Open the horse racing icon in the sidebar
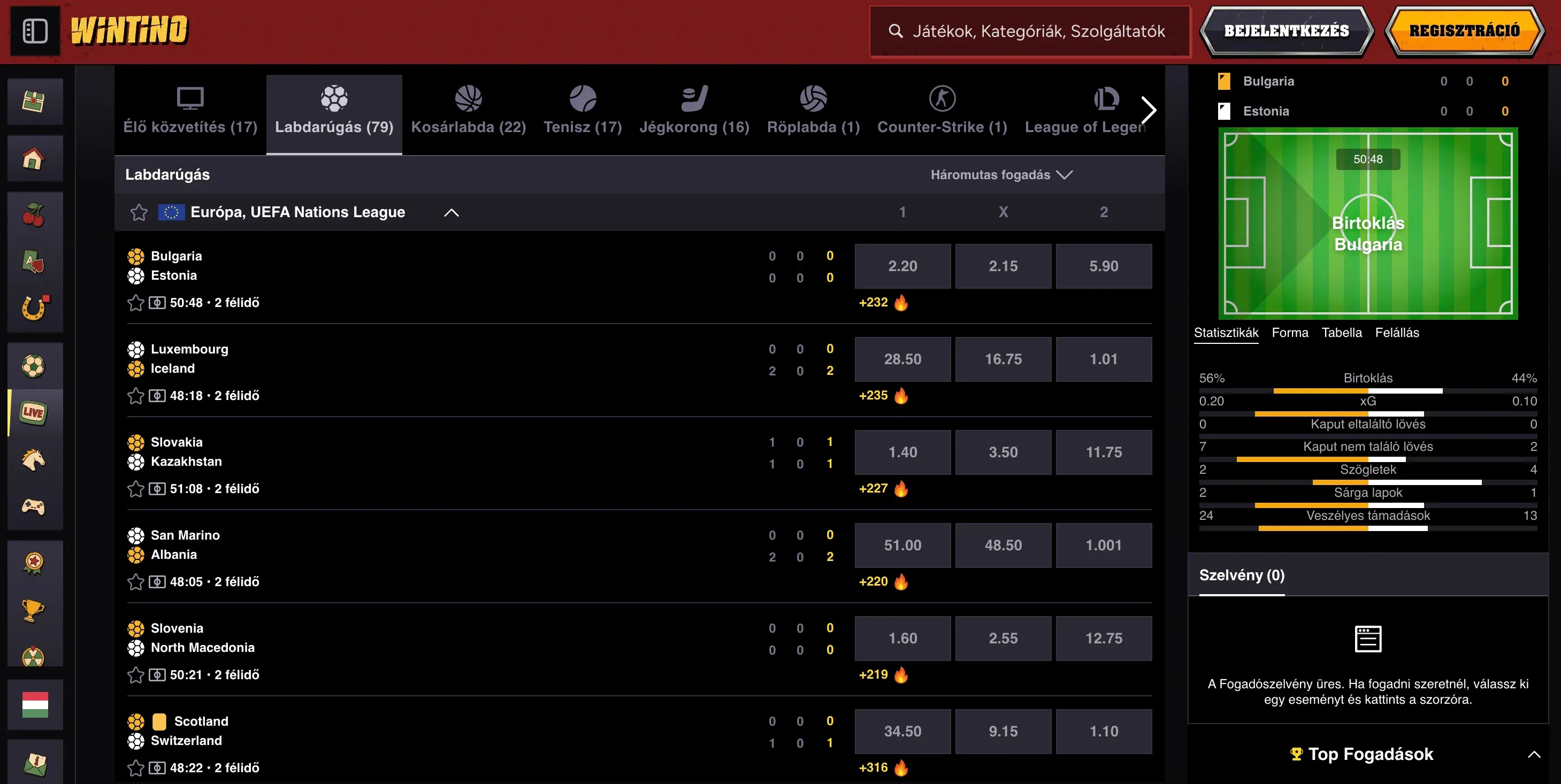This screenshot has width=1561, height=784. pos(34,459)
